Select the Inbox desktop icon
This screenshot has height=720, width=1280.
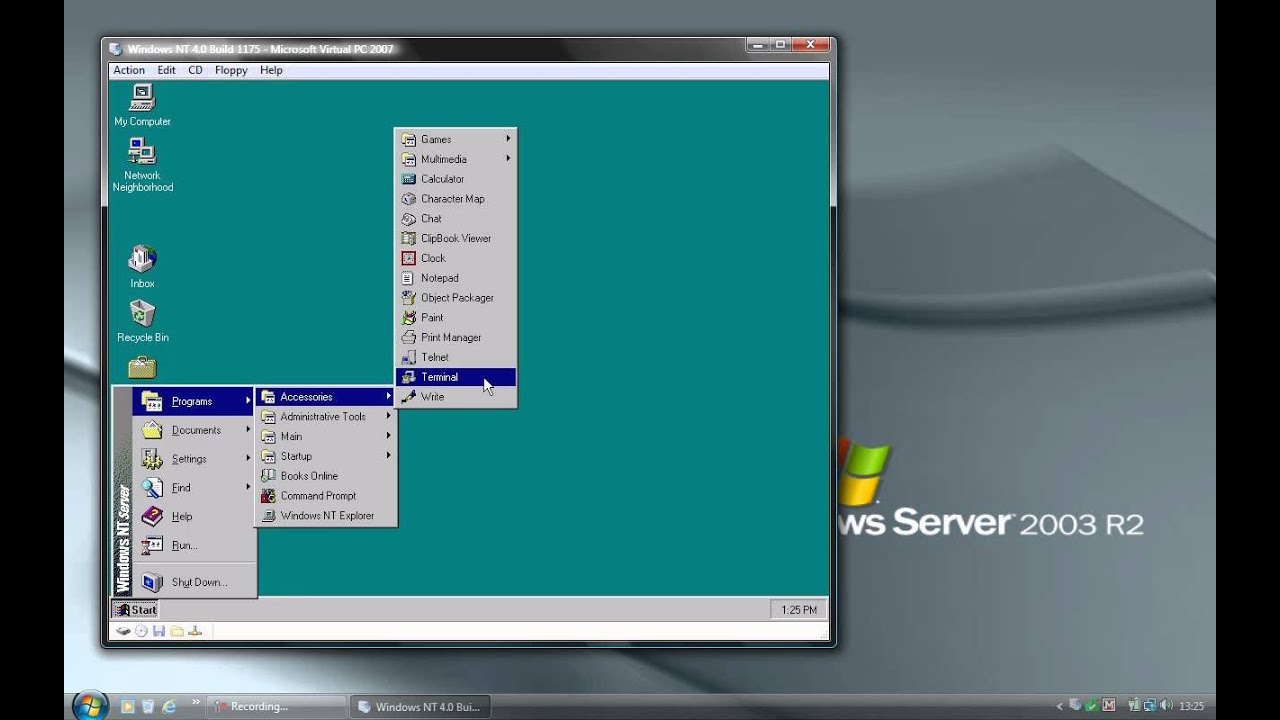click(142, 267)
